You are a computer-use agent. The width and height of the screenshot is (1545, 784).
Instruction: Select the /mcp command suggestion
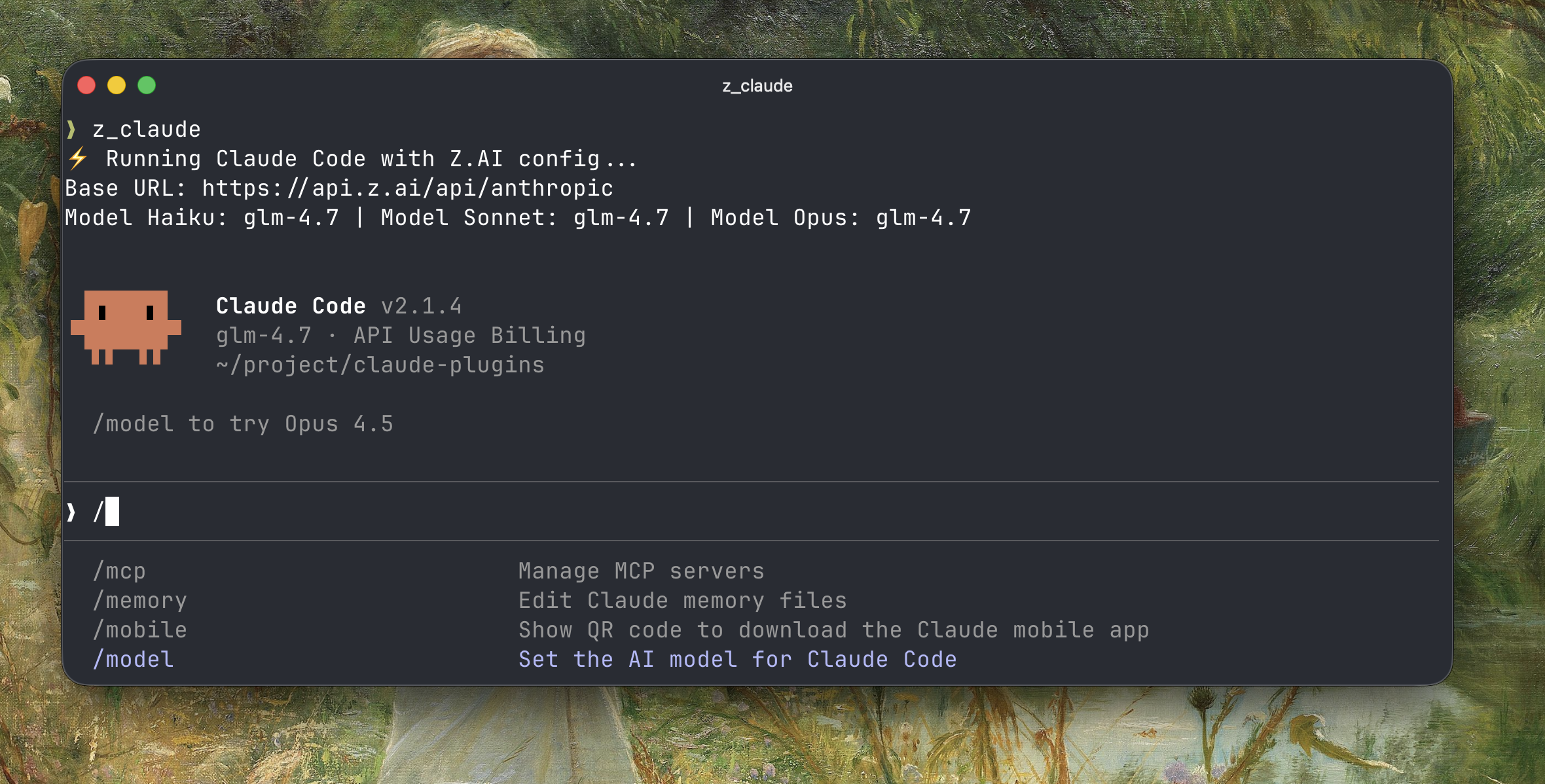[x=120, y=571]
